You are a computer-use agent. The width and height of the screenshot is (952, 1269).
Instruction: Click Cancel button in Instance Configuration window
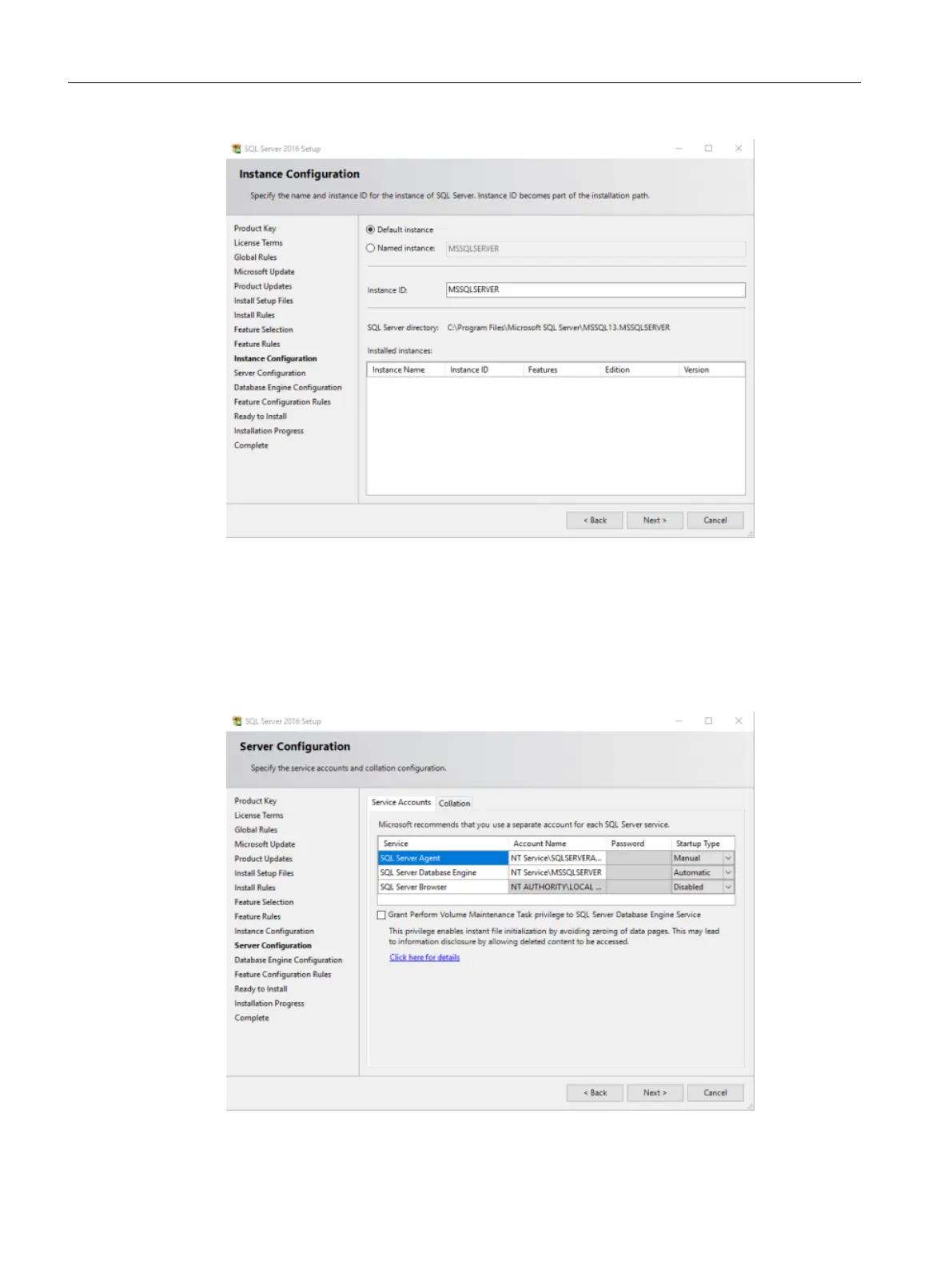(x=715, y=521)
